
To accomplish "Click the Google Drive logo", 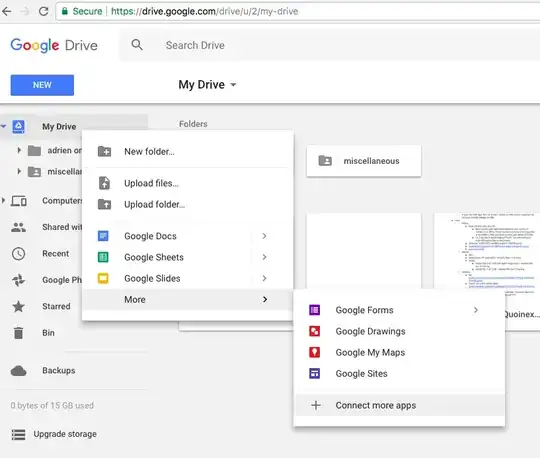I will click(54, 45).
